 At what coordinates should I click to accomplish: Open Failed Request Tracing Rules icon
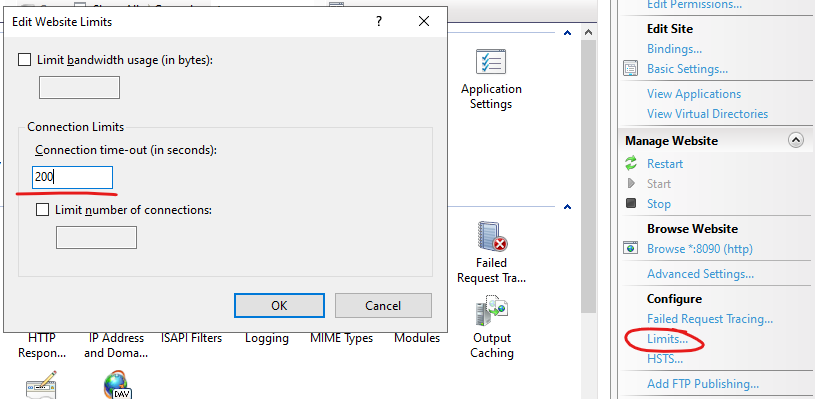492,237
